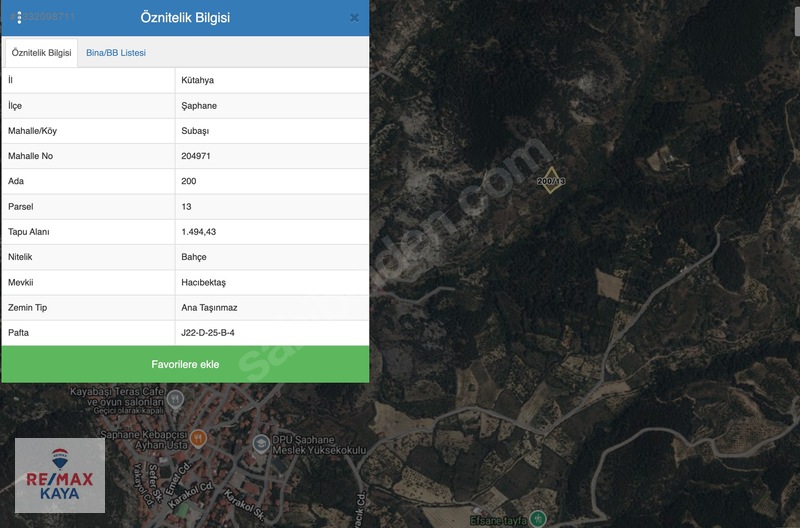Select the Ada value 200
Screen dimensions: 800x528
click(x=272, y=181)
